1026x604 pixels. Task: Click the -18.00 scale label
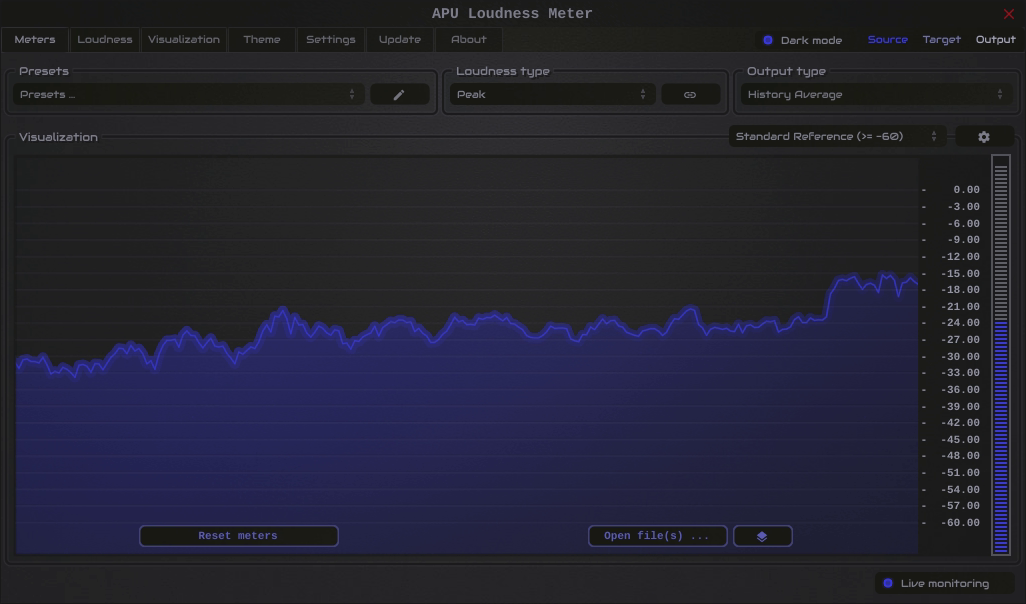[x=961, y=290]
